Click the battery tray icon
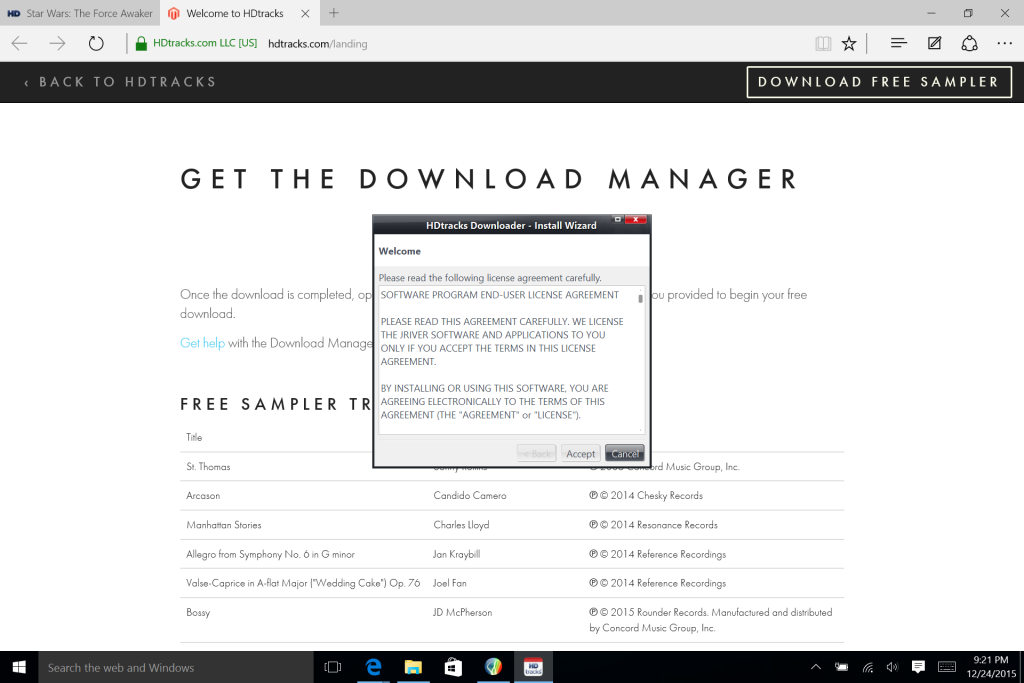This screenshot has height=683, width=1024. point(842,667)
